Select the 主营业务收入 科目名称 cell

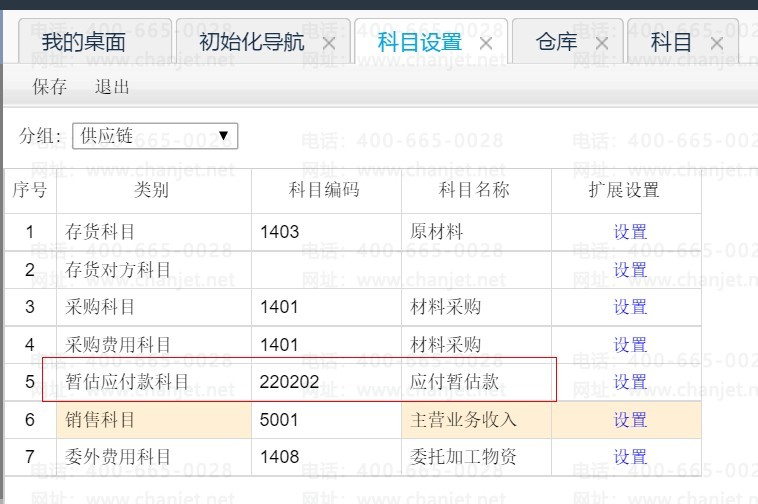(x=476, y=420)
